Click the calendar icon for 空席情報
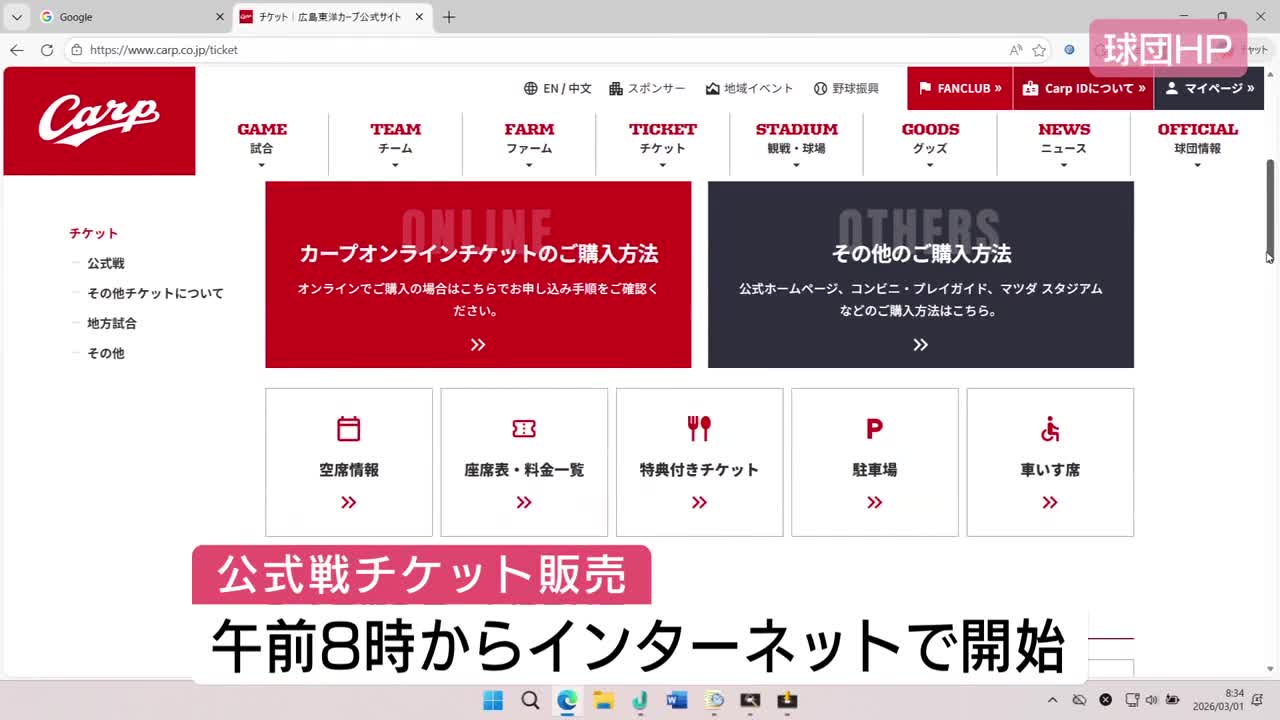1280x720 pixels. pos(348,429)
